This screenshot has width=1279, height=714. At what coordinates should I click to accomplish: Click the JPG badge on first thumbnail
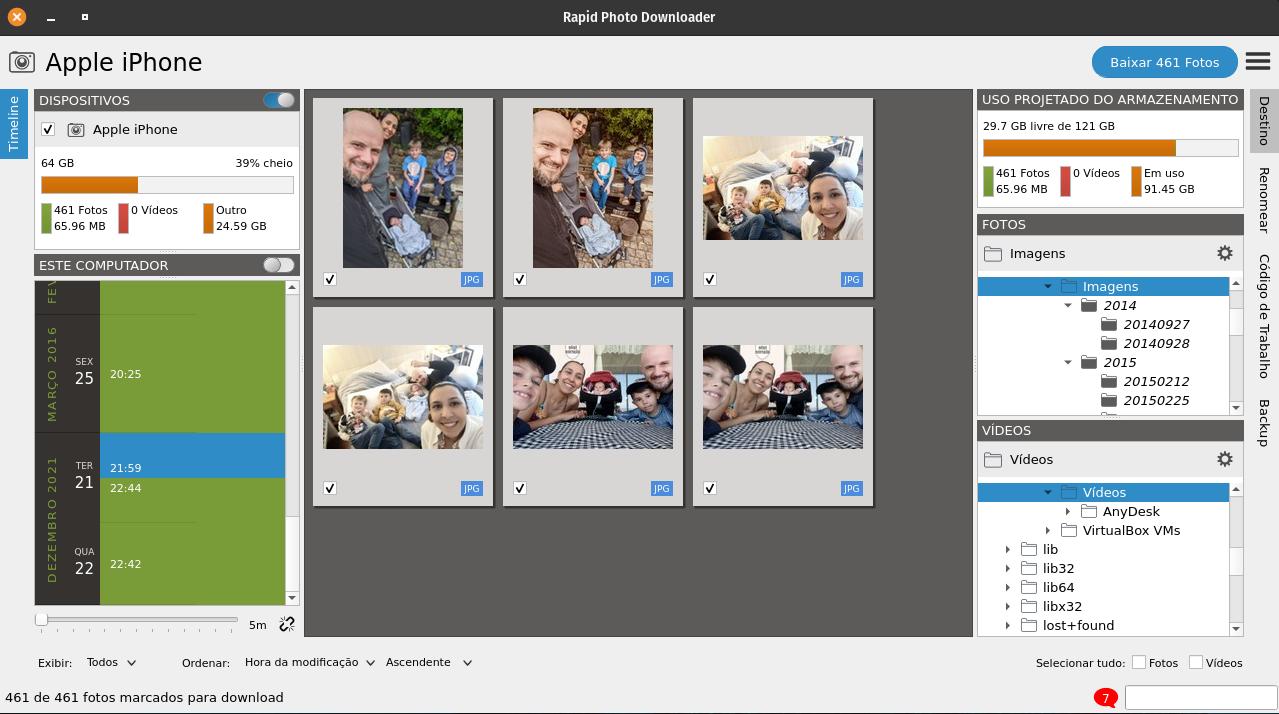(x=471, y=279)
